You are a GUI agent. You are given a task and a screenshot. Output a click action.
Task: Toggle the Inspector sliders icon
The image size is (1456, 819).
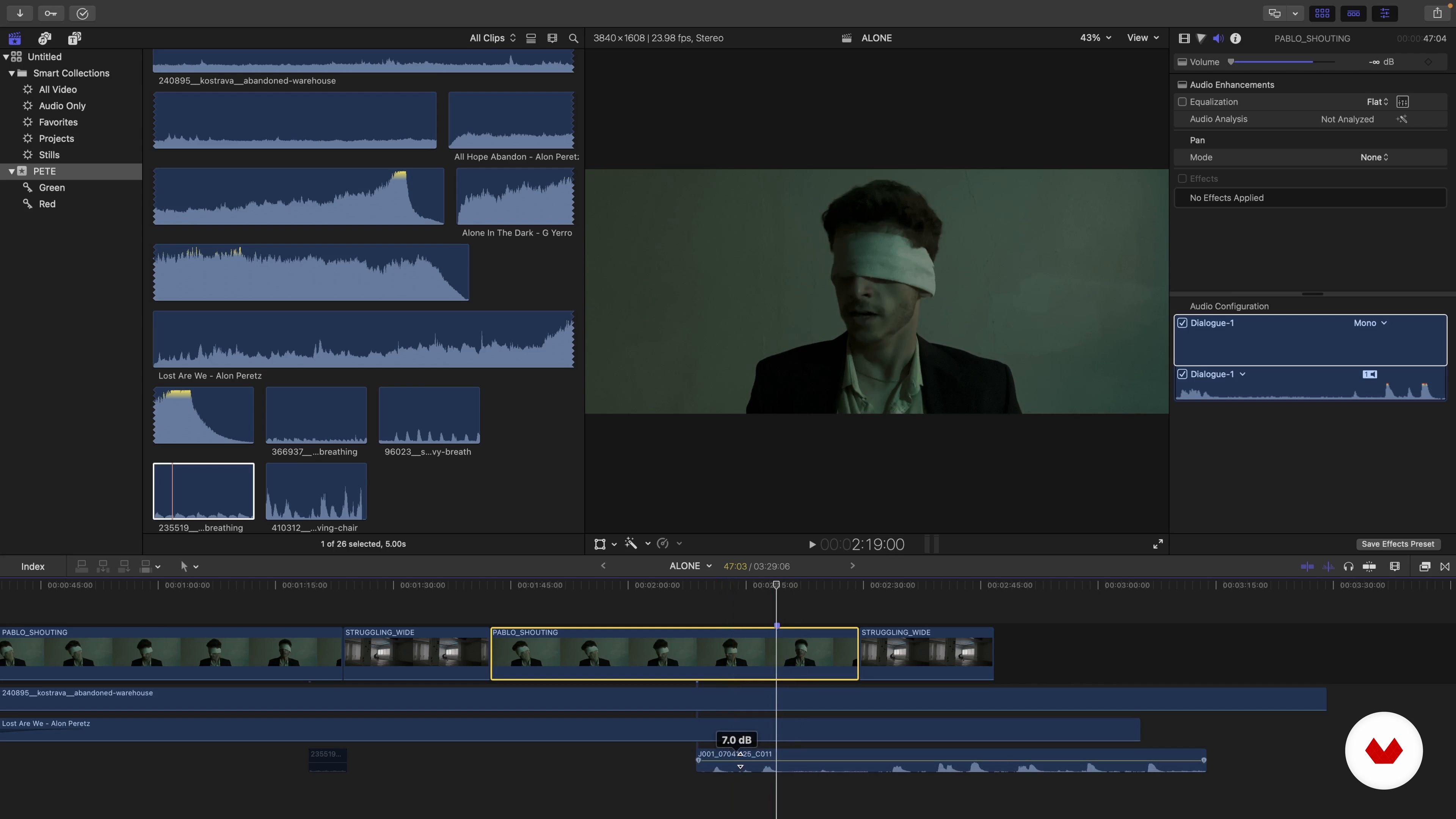(1385, 13)
